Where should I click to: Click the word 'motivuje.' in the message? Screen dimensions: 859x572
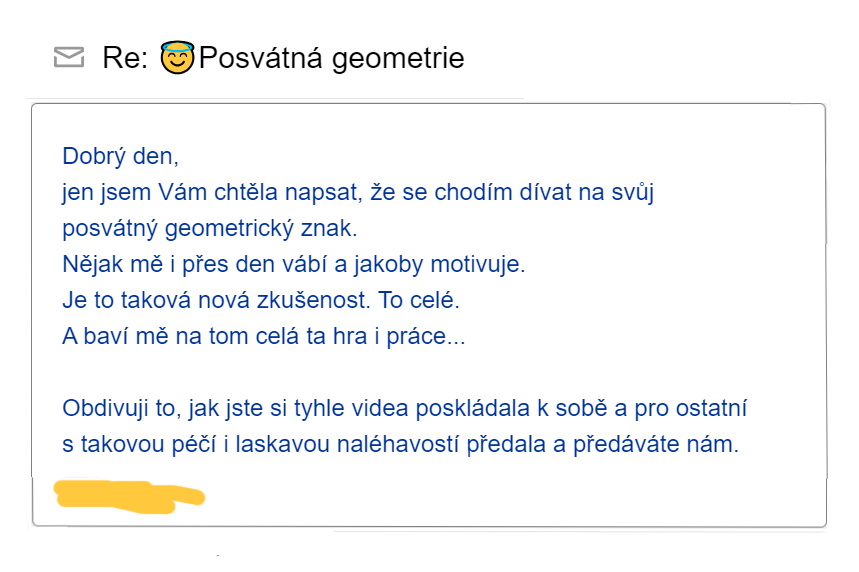click(x=478, y=265)
